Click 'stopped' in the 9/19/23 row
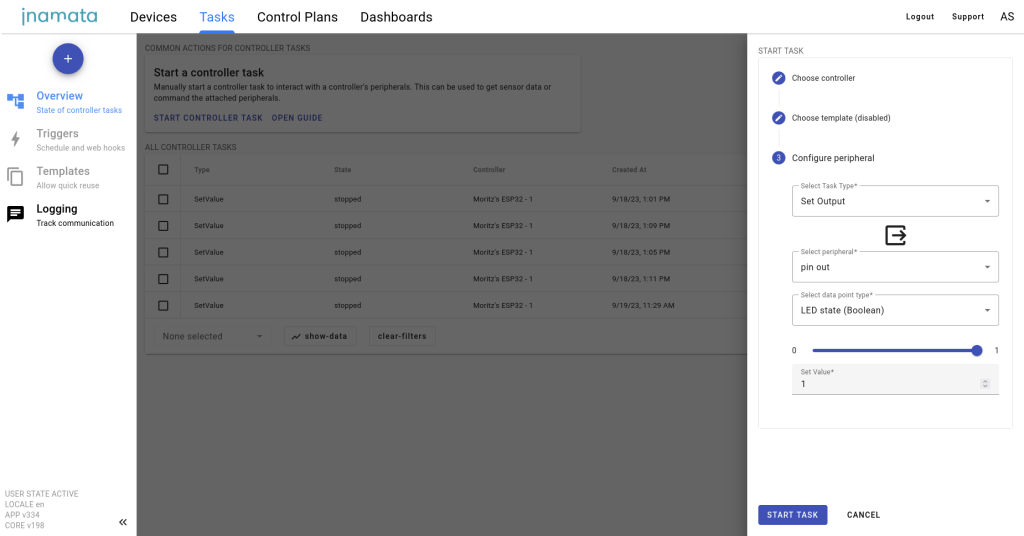The width and height of the screenshot is (1024, 536). pyautogui.click(x=347, y=306)
